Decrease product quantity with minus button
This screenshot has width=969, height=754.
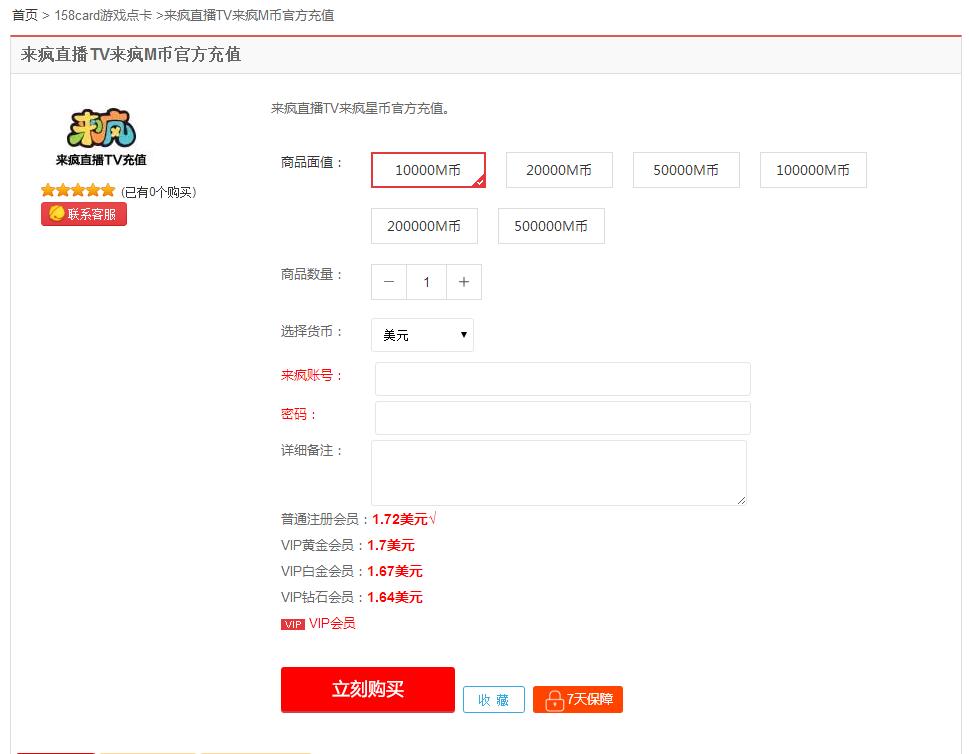point(389,282)
